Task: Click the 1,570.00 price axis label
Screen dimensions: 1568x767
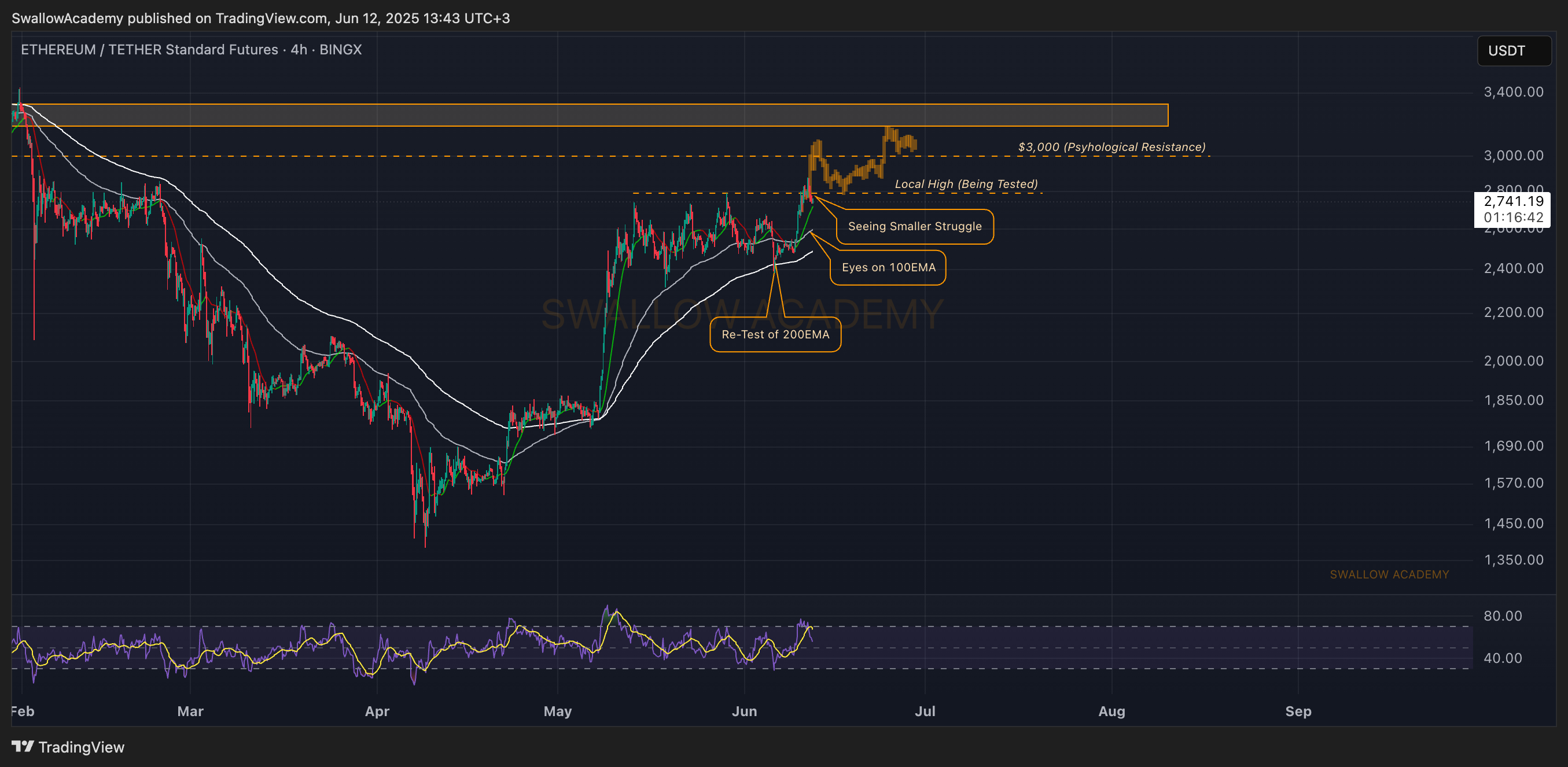Action: click(x=1513, y=484)
